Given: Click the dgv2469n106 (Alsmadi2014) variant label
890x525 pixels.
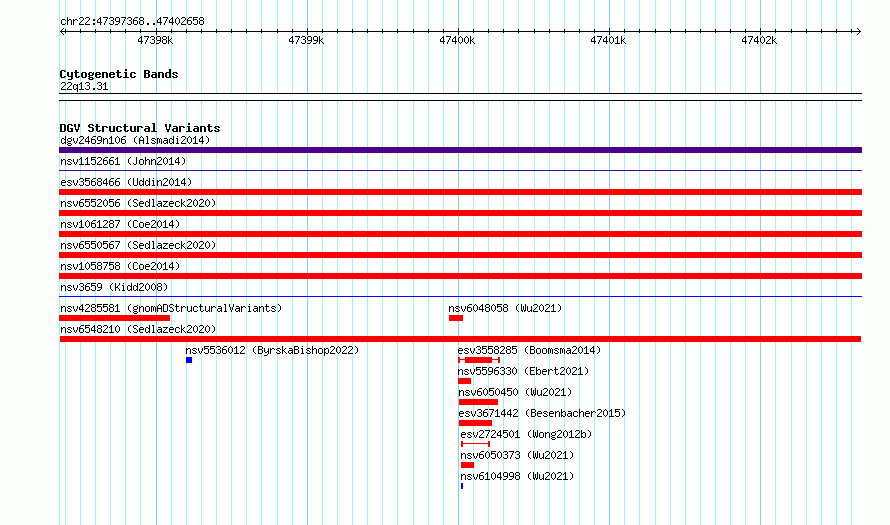Looking at the screenshot, I should click(x=135, y=140).
